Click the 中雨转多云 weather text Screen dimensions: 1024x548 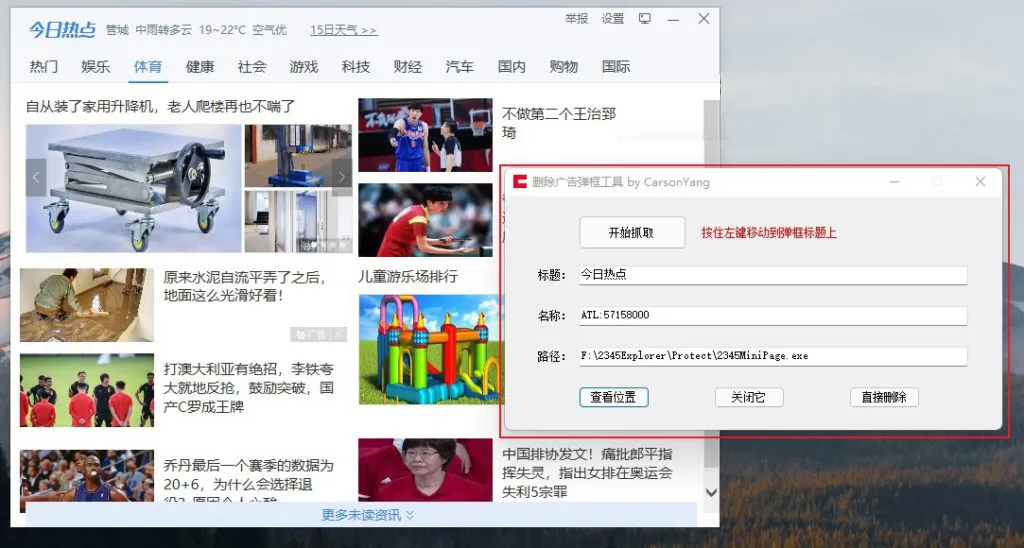164,30
